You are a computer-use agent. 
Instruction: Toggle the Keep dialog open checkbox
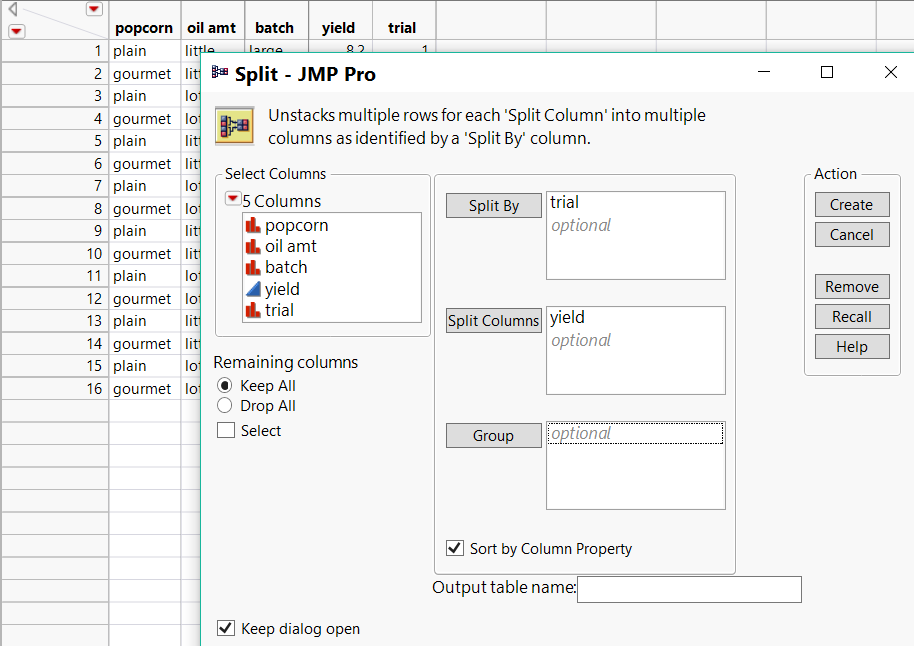click(226, 628)
